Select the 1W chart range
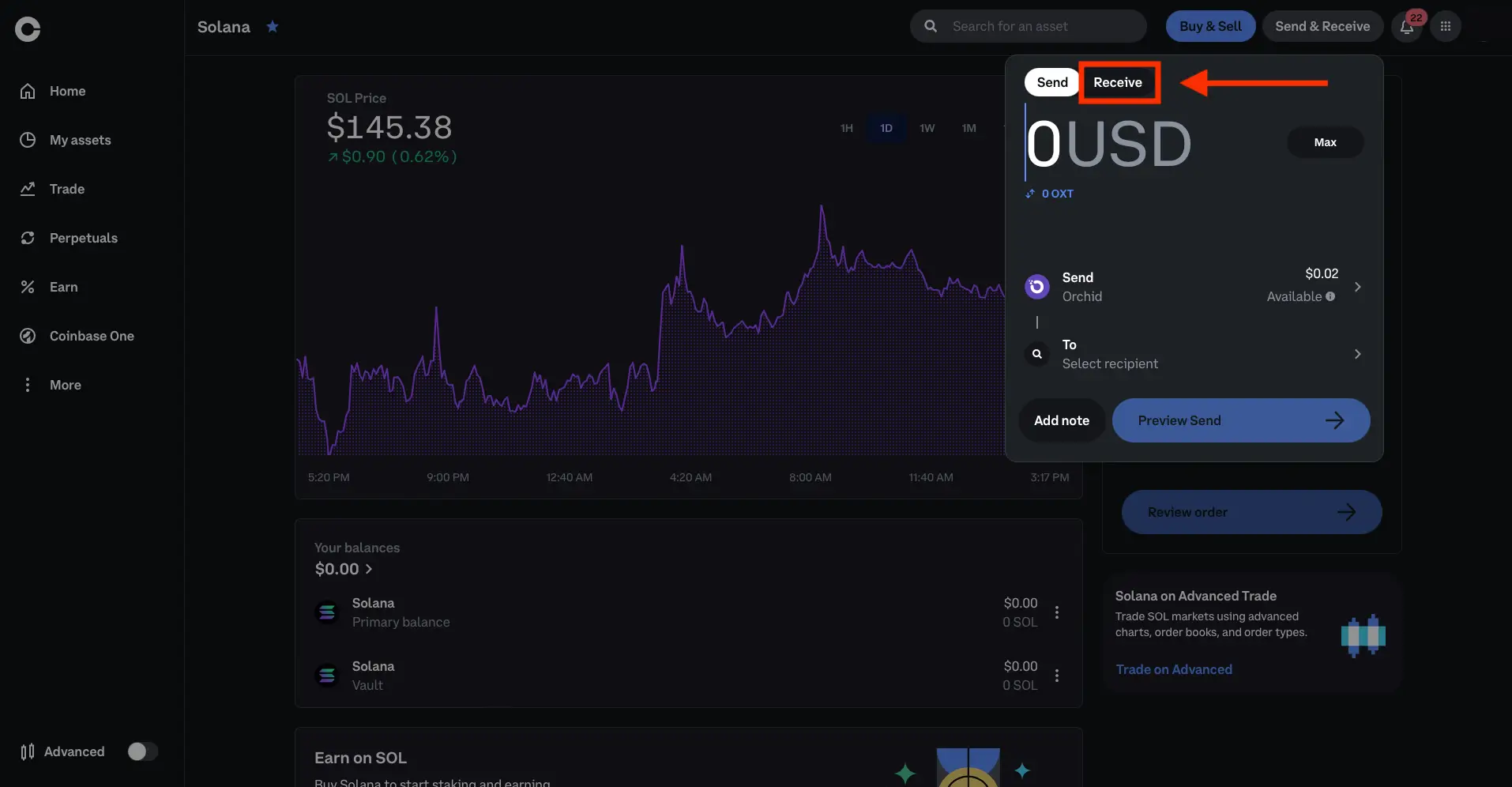This screenshot has height=787, width=1512. click(927, 128)
